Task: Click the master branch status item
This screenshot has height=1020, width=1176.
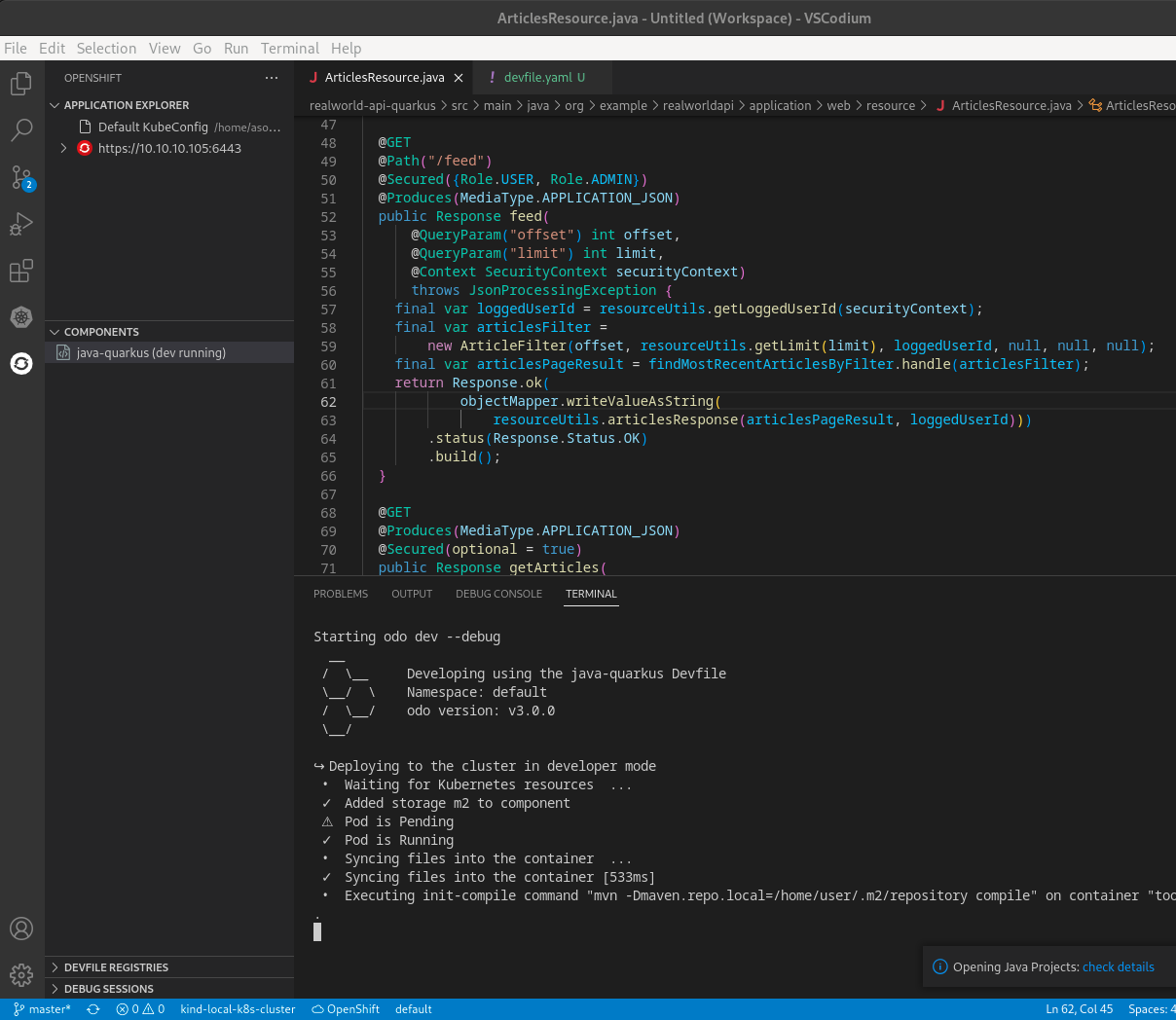Action: 43,1009
